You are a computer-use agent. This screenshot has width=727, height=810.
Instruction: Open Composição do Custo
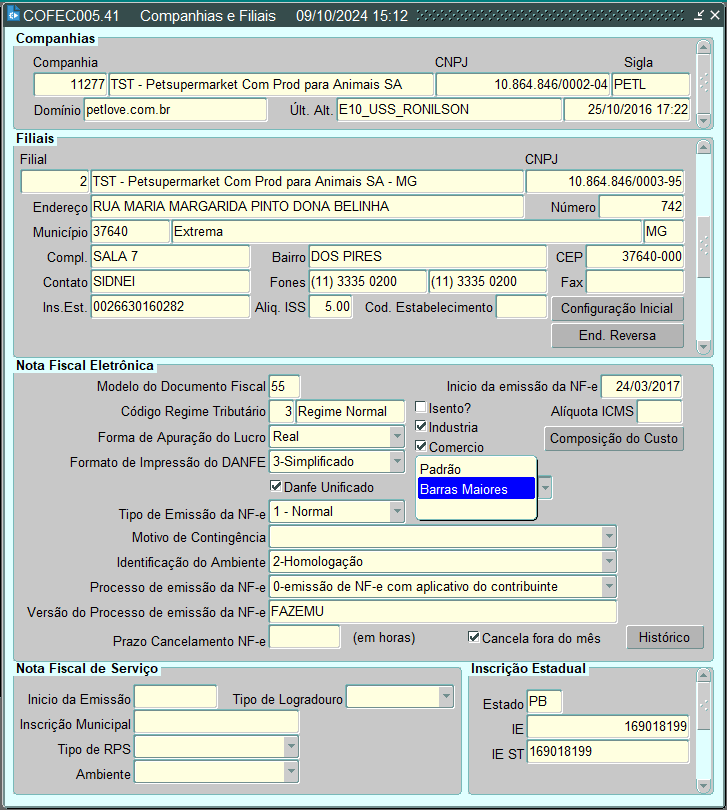click(614, 438)
